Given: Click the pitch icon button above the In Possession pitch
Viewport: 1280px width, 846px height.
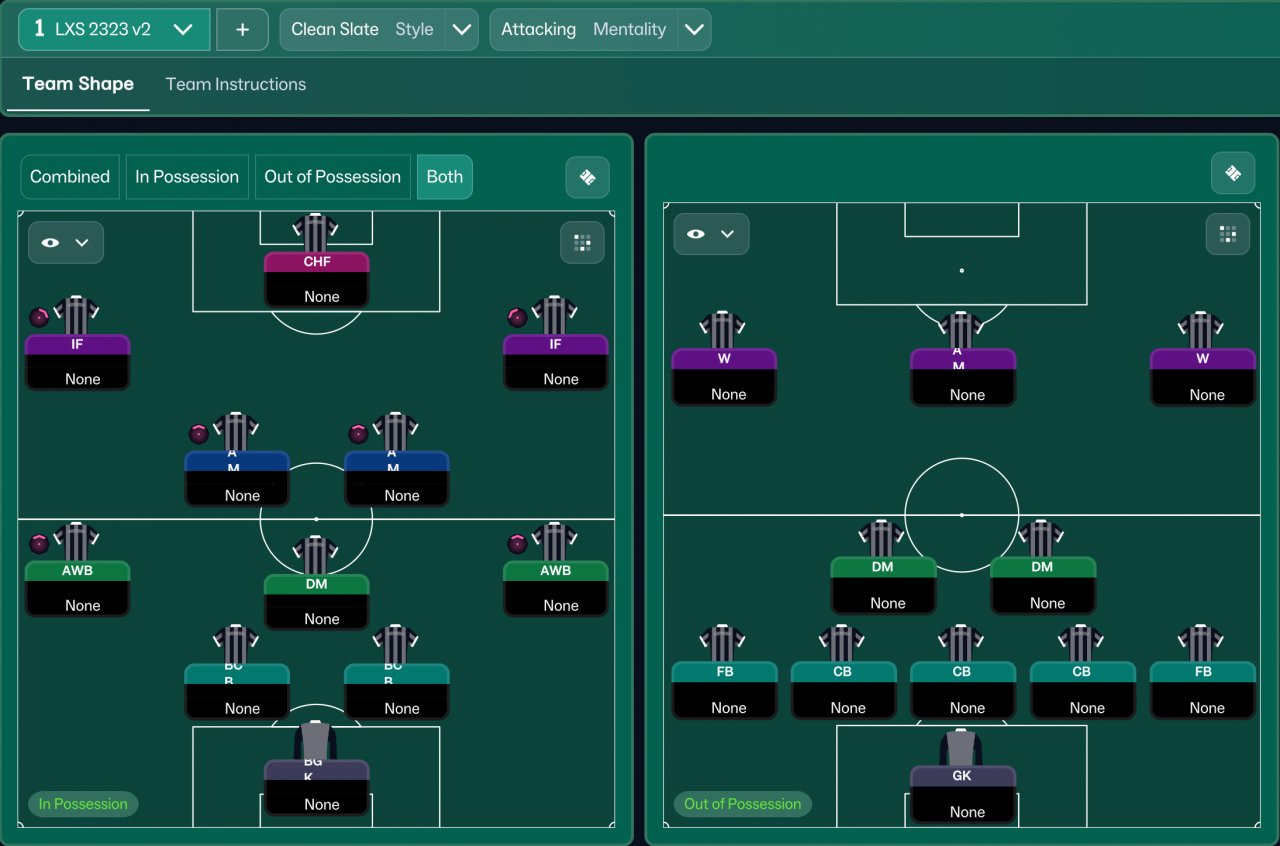Looking at the screenshot, I should (x=587, y=177).
